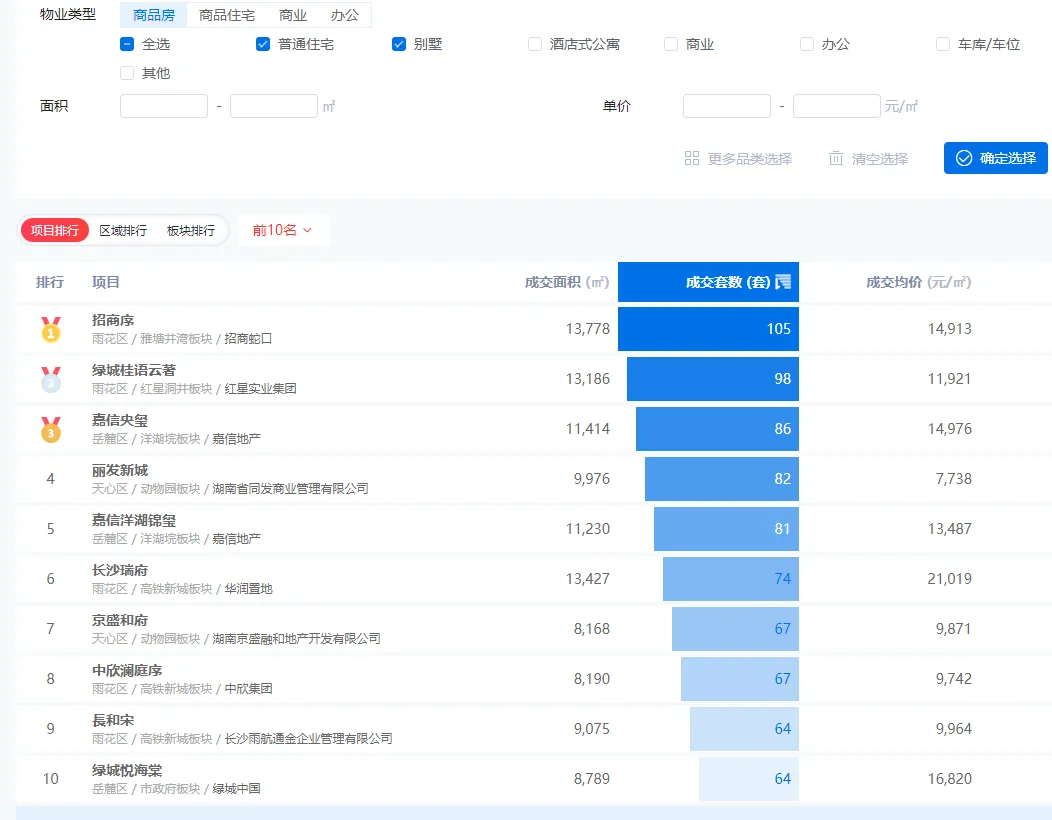This screenshot has height=820, width=1052.
Task: Click 中欣集团 developer text
Action: point(248,688)
